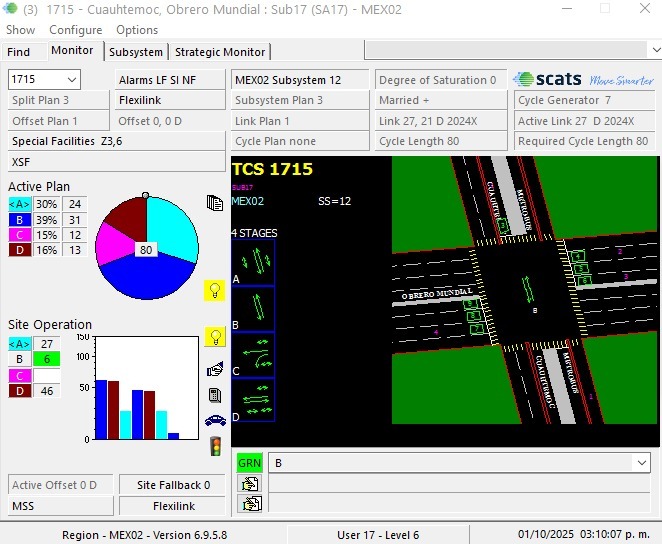
Task: Select the stage B diagram thumbnail
Action: (x=253, y=309)
